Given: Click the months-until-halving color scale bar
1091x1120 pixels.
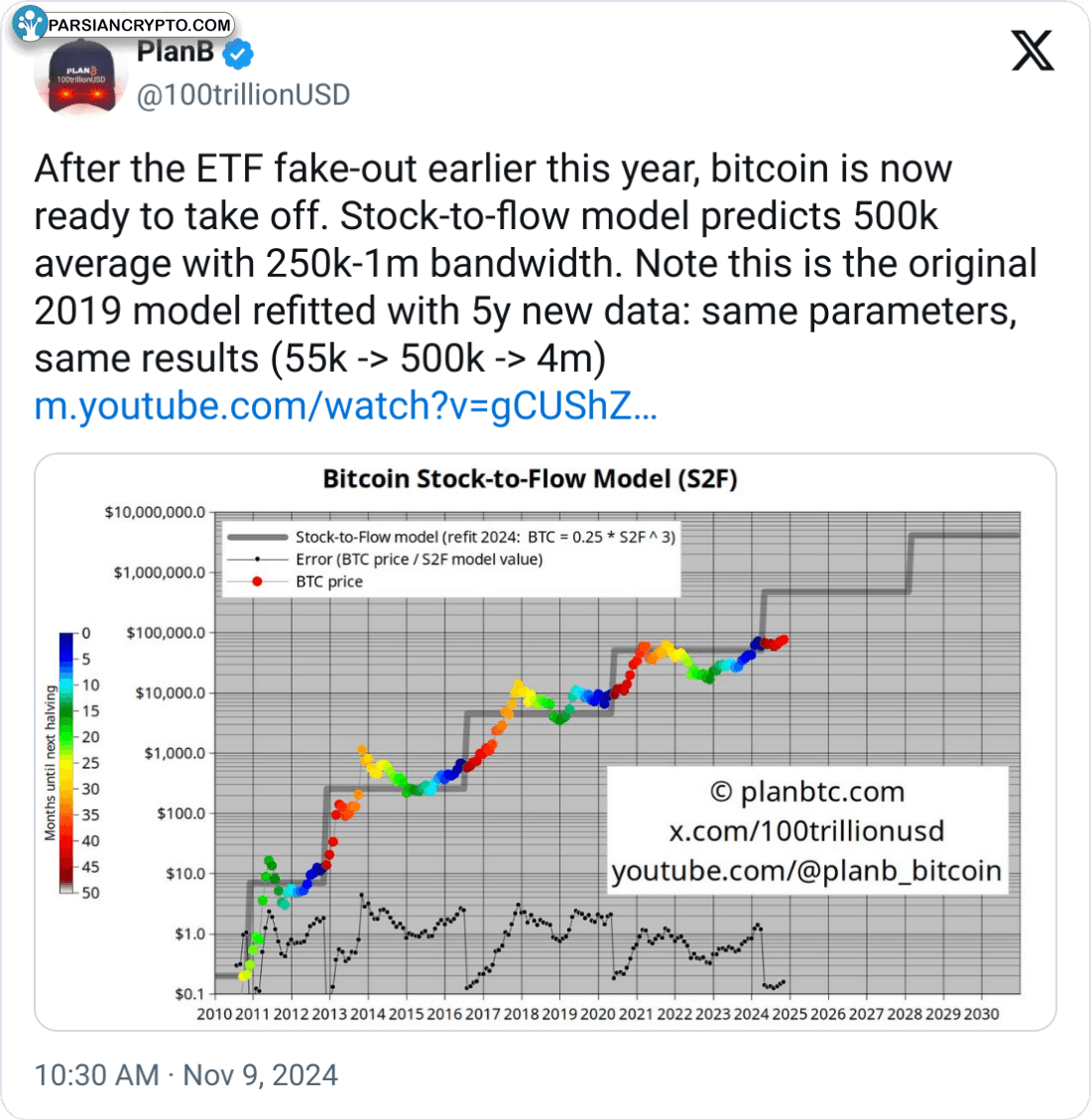Looking at the screenshot, I should pyautogui.click(x=66, y=762).
